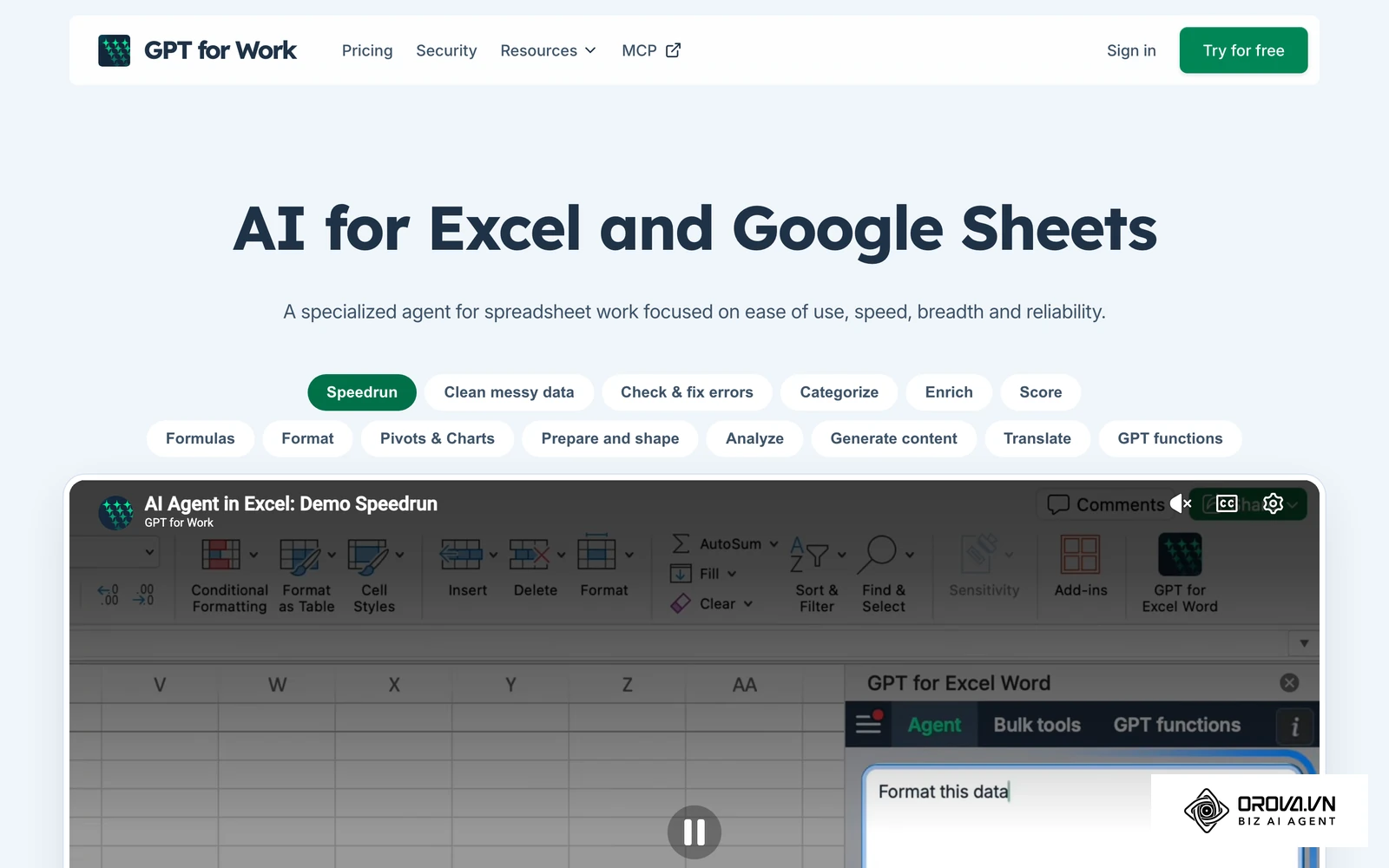Screen dimensions: 1389x868
Task: Expand the Fill dropdown arrow
Action: tap(732, 574)
